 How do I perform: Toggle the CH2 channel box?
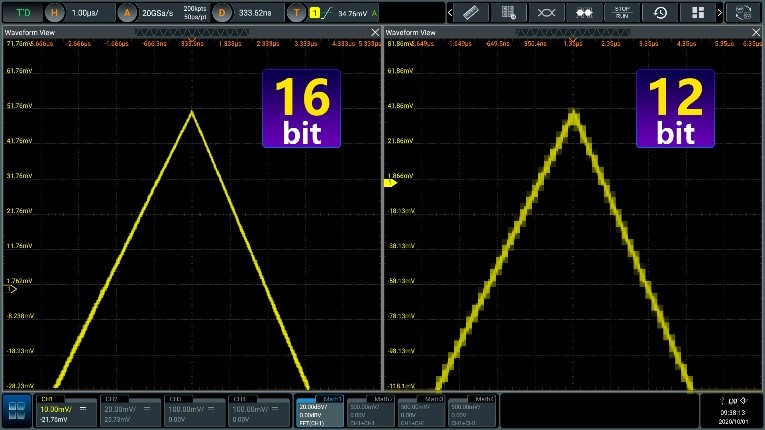(x=130, y=409)
